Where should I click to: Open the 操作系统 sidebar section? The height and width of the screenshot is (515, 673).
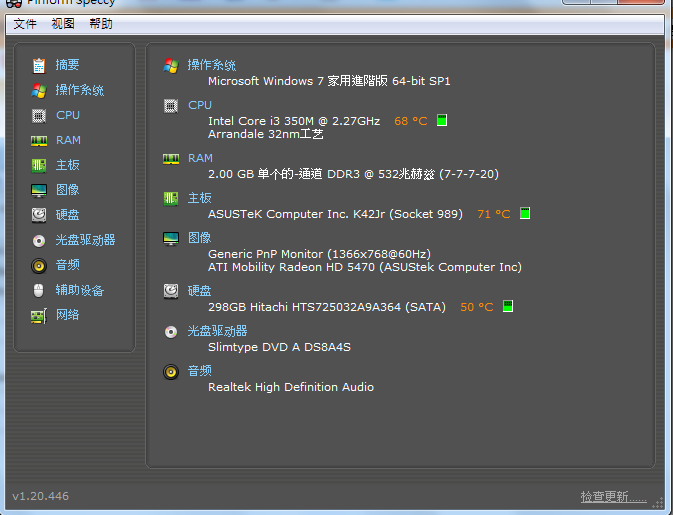(80, 90)
